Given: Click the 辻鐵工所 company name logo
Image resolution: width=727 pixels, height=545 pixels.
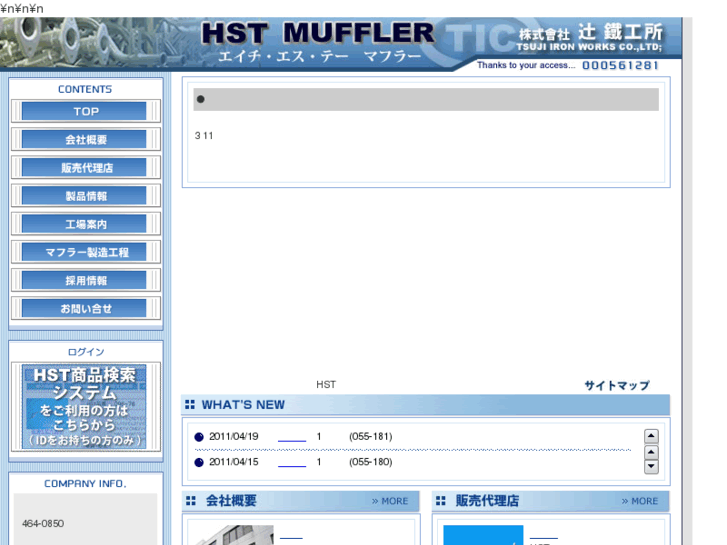Looking at the screenshot, I should click(590, 37).
